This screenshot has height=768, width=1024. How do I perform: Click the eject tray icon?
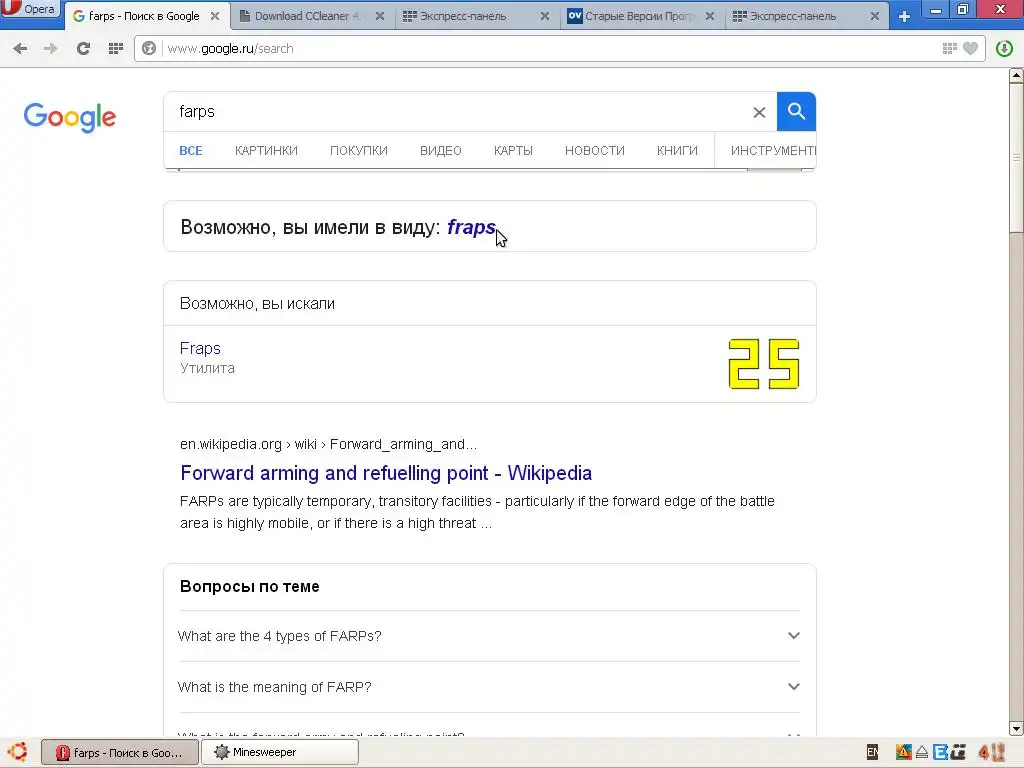click(x=921, y=753)
